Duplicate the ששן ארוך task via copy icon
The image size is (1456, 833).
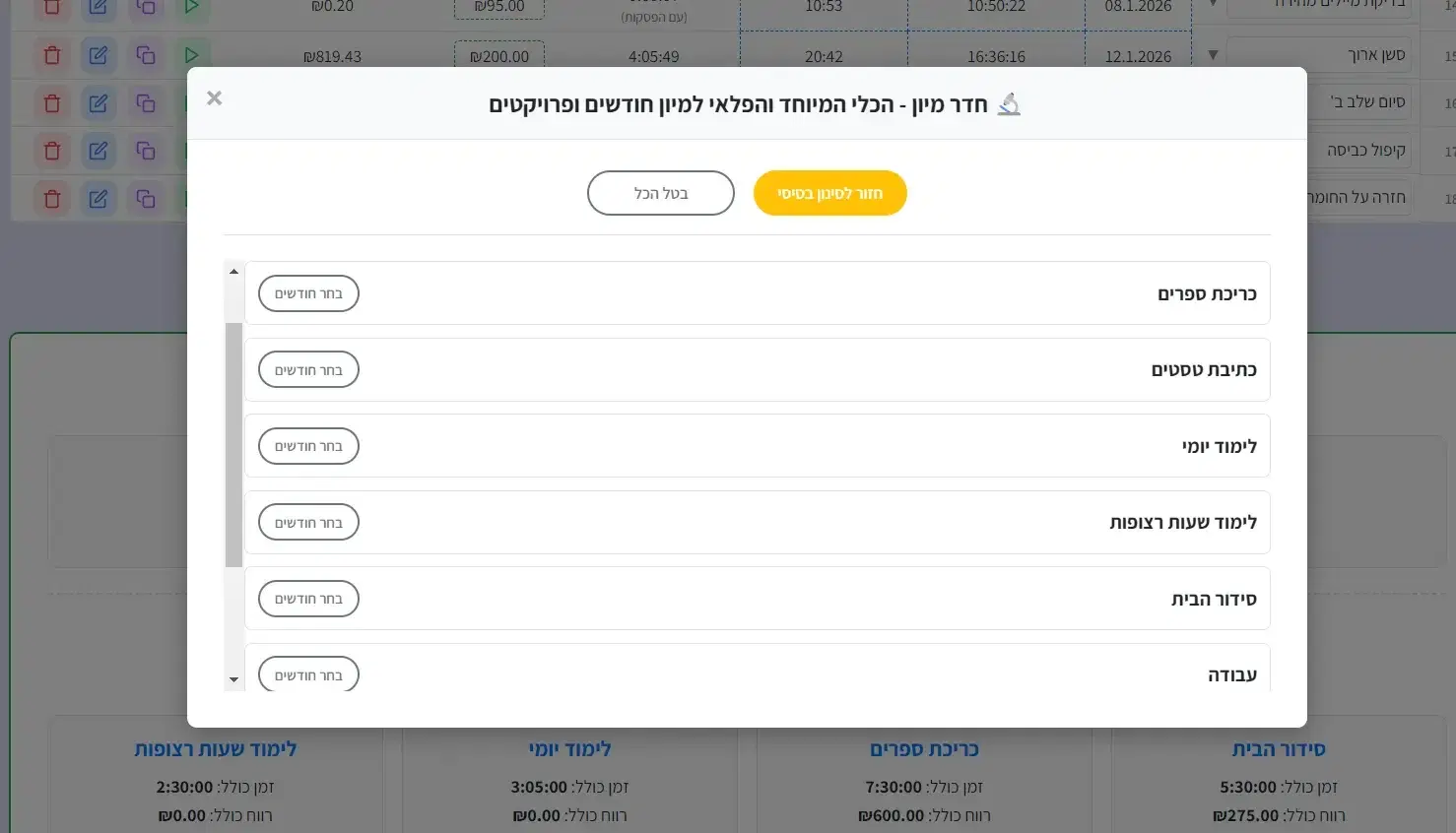coord(147,55)
